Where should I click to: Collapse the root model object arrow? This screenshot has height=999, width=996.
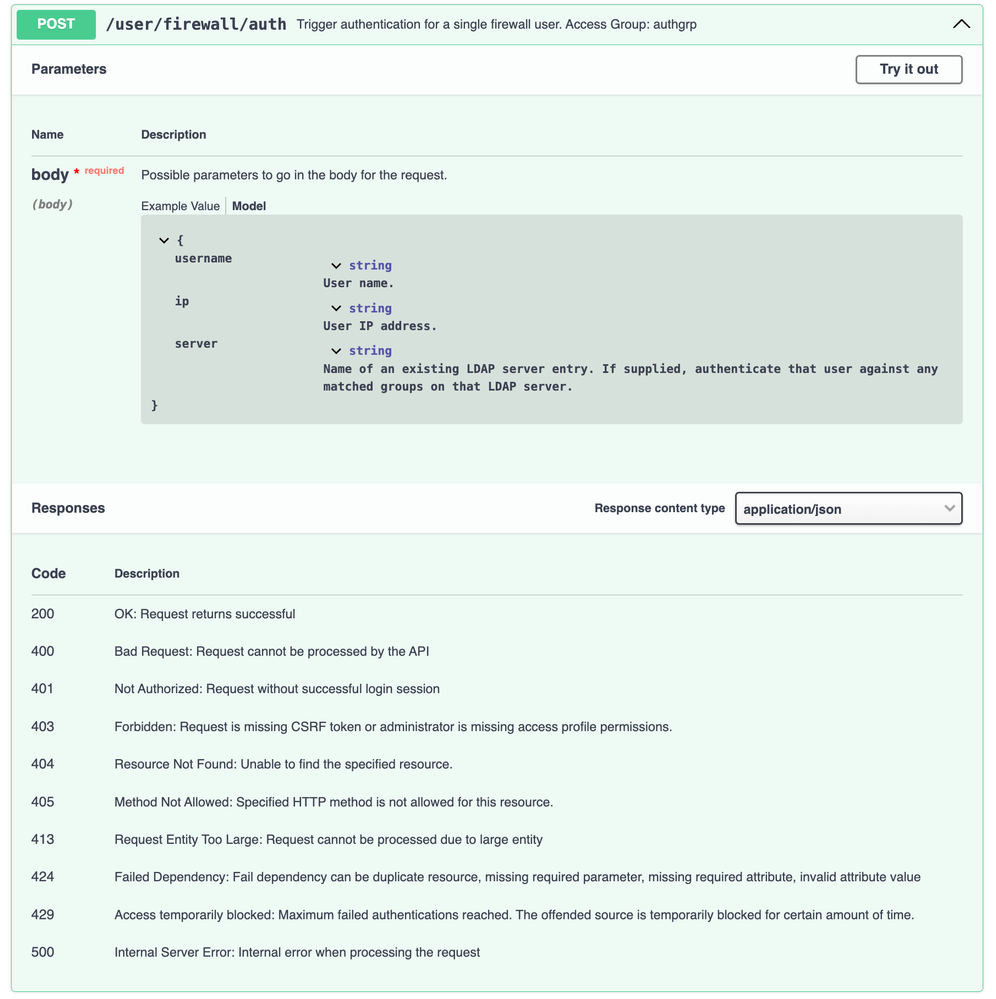pyautogui.click(x=164, y=241)
